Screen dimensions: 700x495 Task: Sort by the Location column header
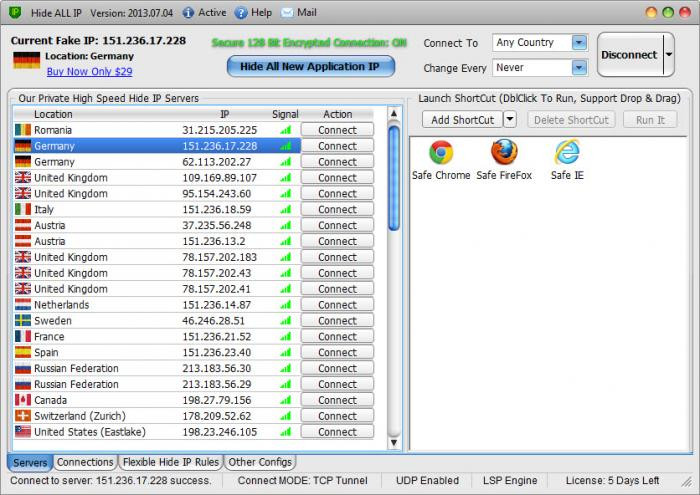(x=53, y=114)
